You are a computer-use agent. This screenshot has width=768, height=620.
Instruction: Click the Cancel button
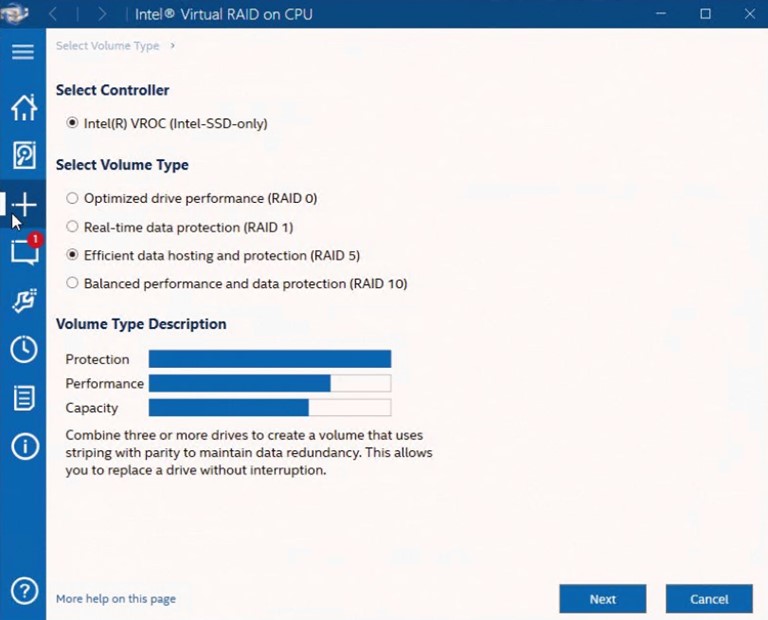point(709,599)
